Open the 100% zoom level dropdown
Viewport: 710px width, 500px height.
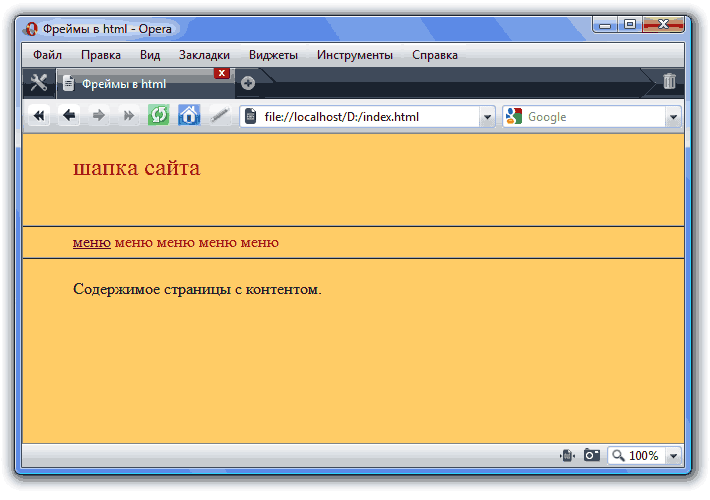point(673,456)
